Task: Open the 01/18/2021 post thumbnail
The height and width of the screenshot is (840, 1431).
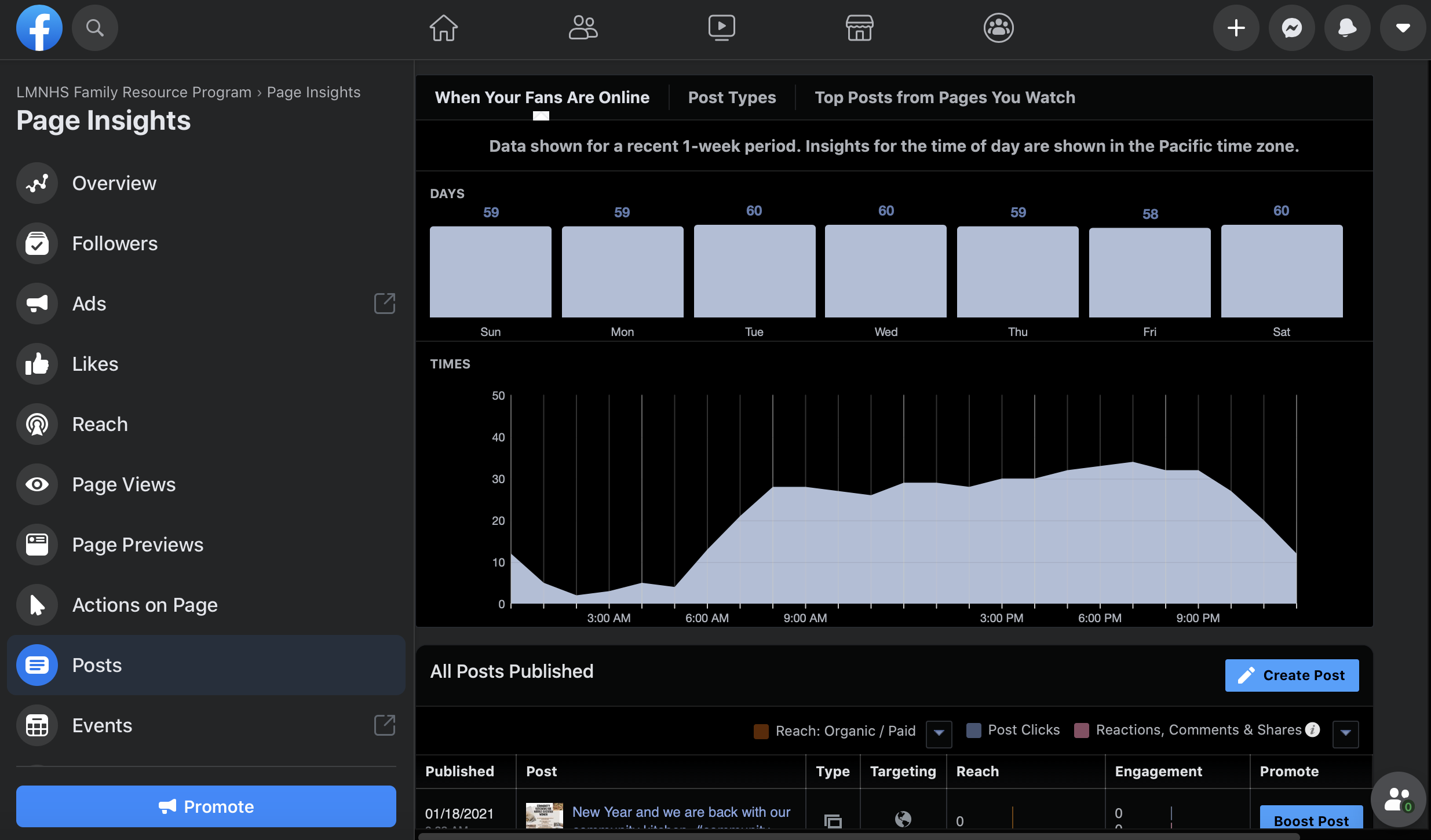Action: 544,816
